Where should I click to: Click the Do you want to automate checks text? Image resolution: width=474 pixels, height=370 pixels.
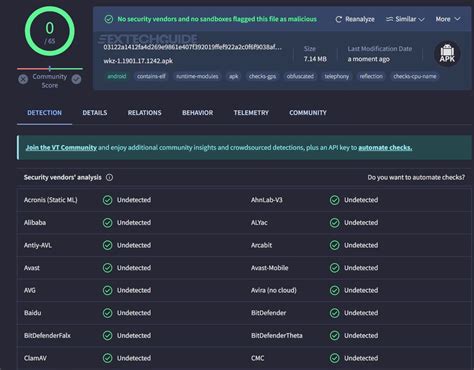416,177
